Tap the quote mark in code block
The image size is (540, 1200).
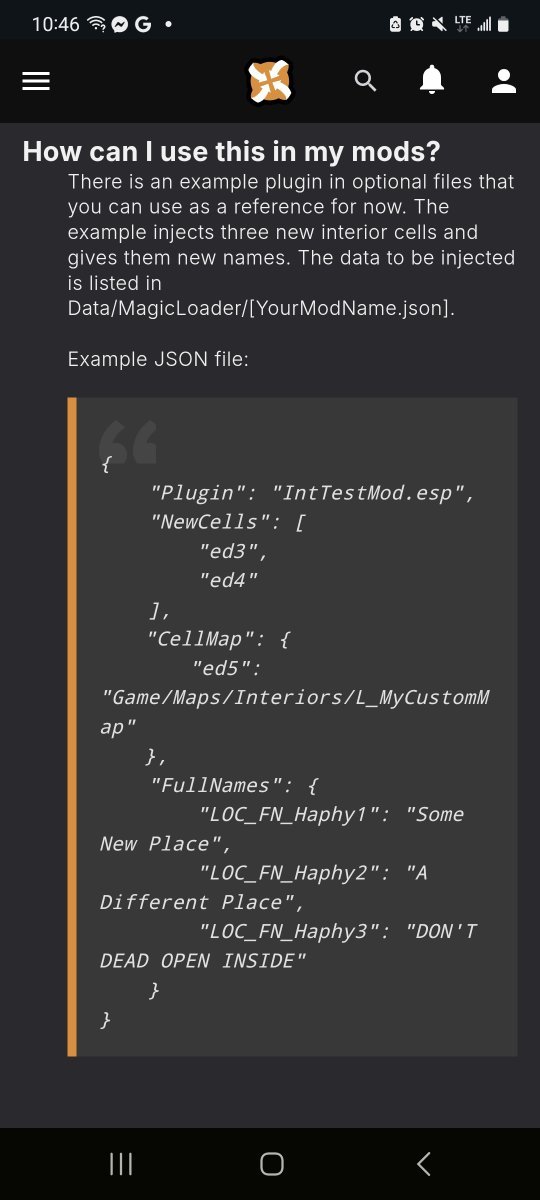[128, 442]
